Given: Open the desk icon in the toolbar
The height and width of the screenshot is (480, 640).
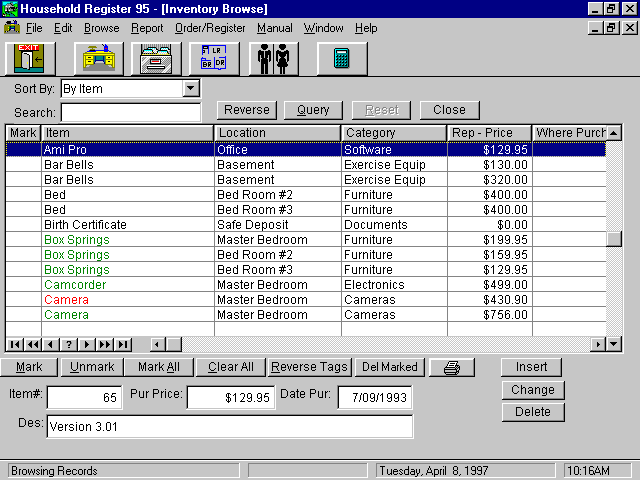Looking at the screenshot, I should tap(96, 58).
